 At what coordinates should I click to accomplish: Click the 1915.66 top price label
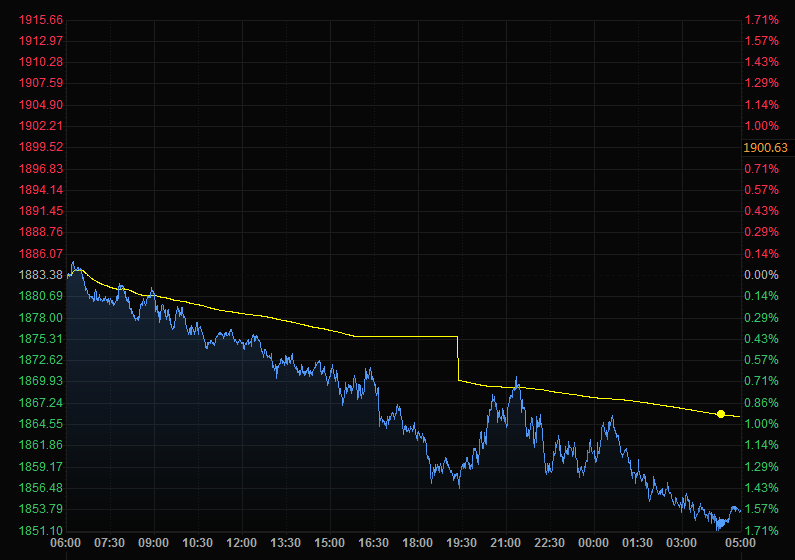tap(41, 20)
